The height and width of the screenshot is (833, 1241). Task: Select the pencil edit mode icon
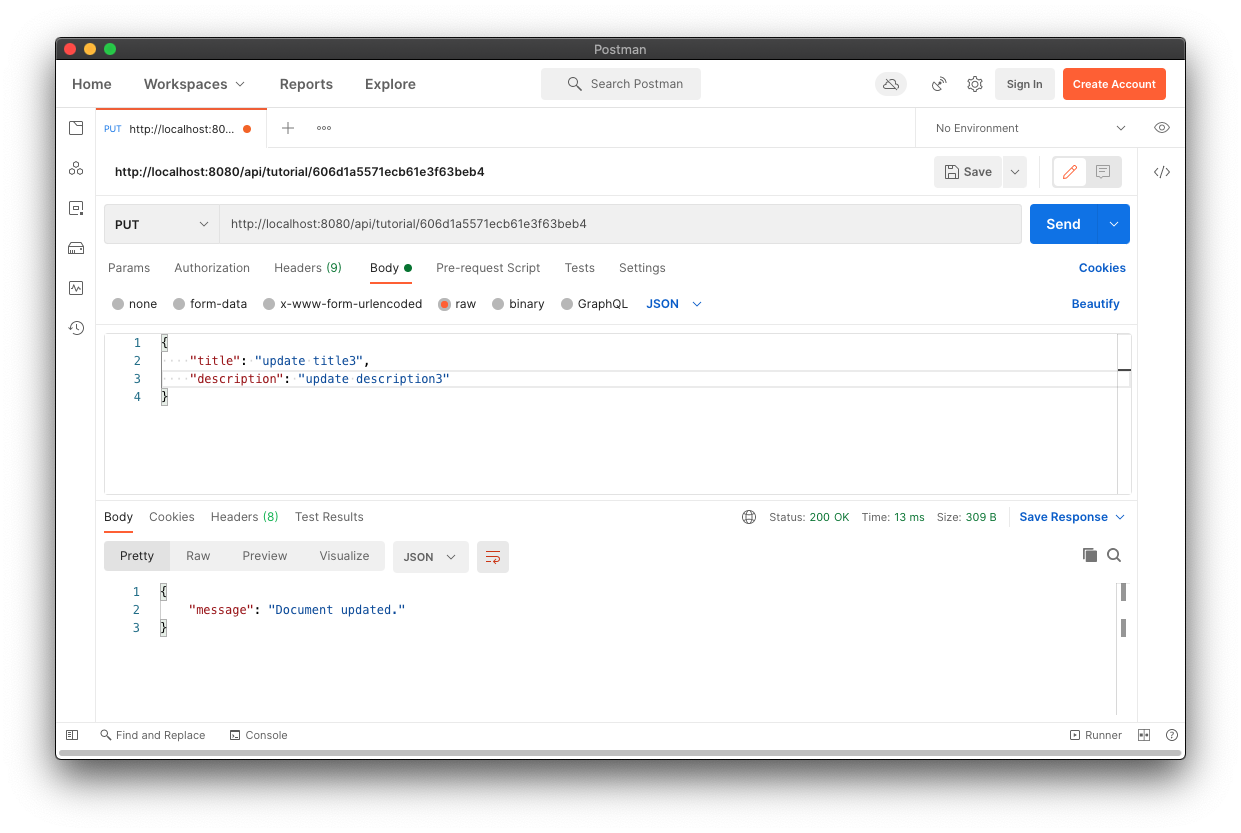click(1069, 172)
